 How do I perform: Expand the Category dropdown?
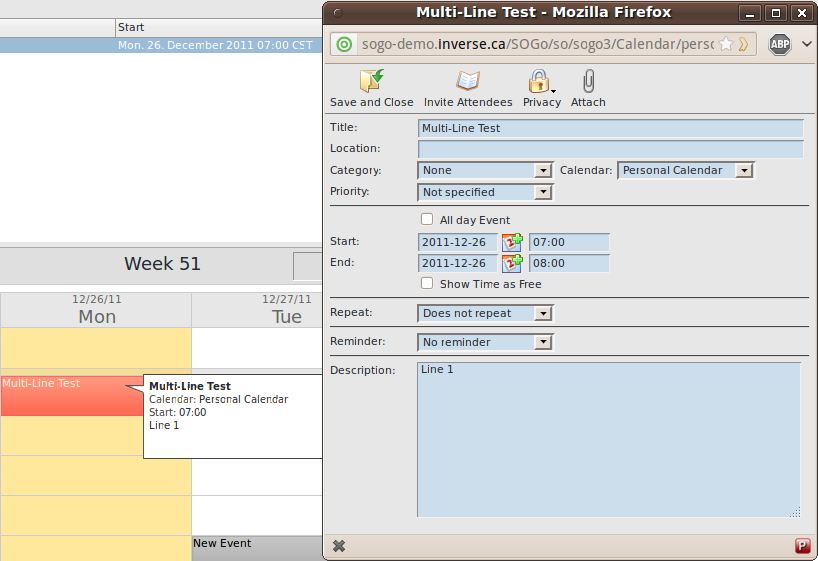[x=485, y=171]
